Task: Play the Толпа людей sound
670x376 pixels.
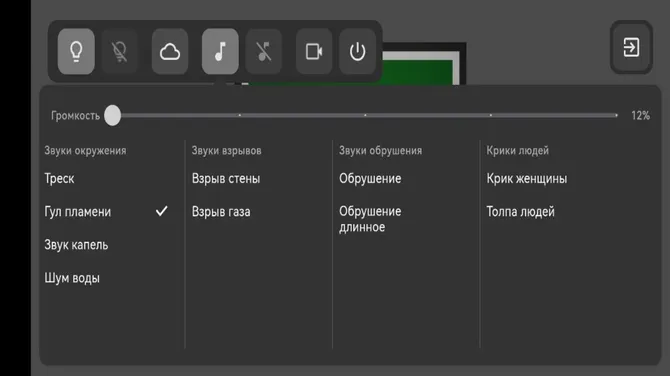Action: tap(520, 212)
